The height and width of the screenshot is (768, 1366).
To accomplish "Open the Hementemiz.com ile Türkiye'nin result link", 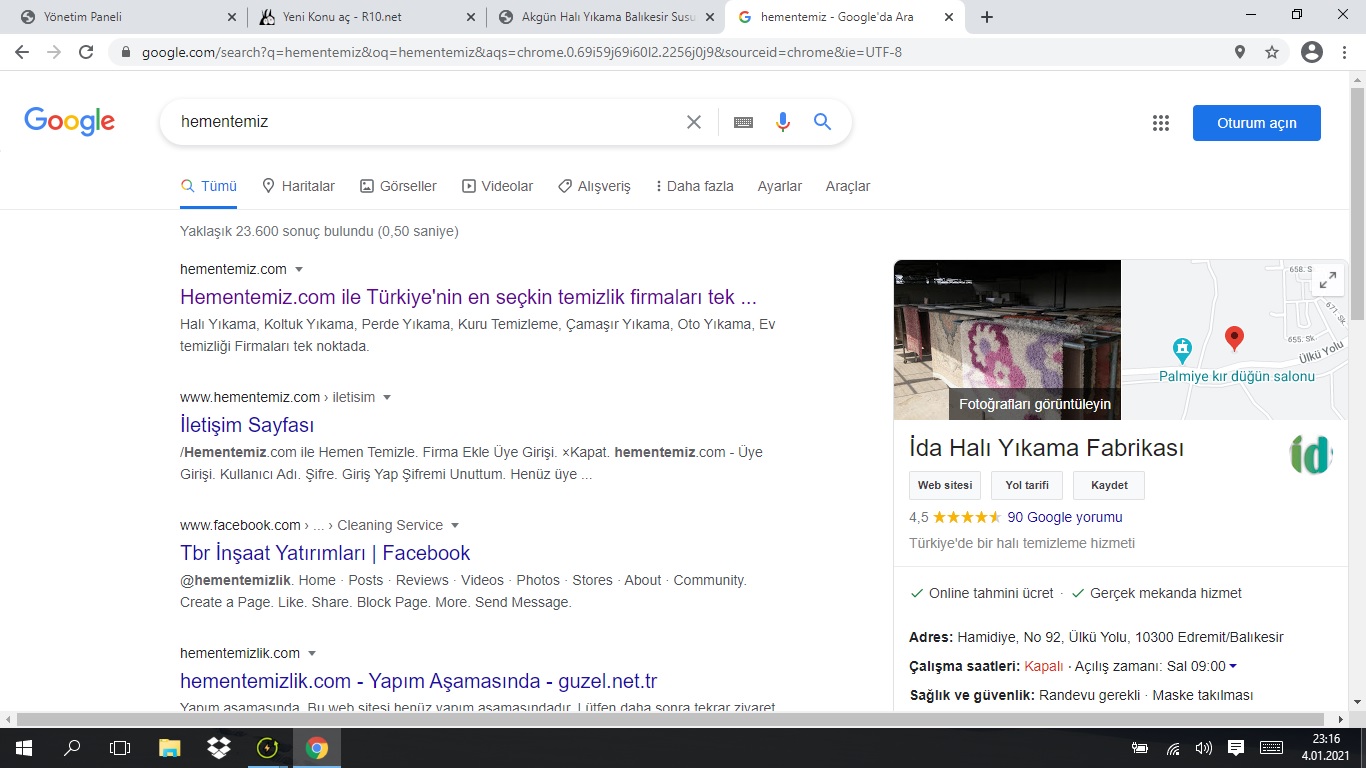I will pyautogui.click(x=468, y=297).
